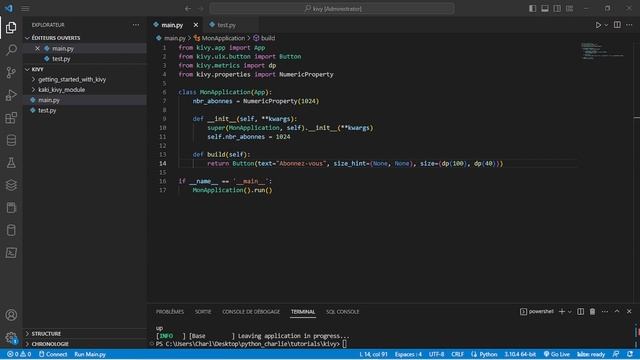Kill the terminal with trash icon
The image size is (640, 360).
click(592, 311)
